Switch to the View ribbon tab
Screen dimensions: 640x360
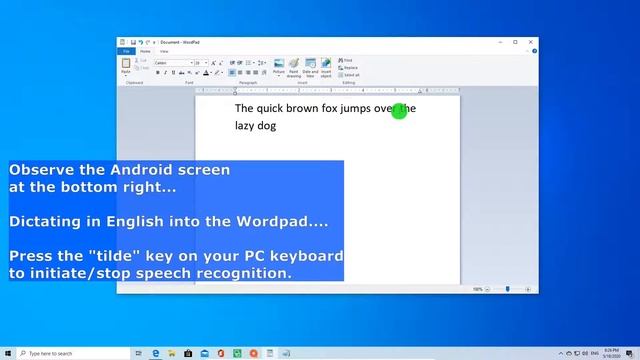tap(164, 51)
